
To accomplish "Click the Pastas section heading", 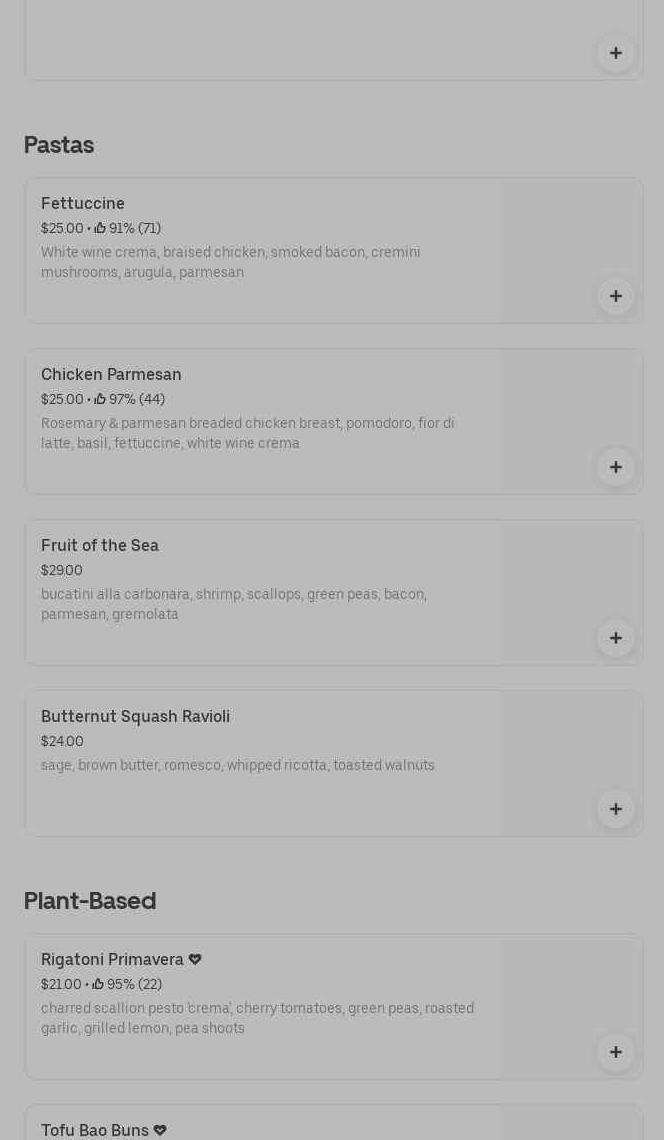I will click(x=59, y=145).
